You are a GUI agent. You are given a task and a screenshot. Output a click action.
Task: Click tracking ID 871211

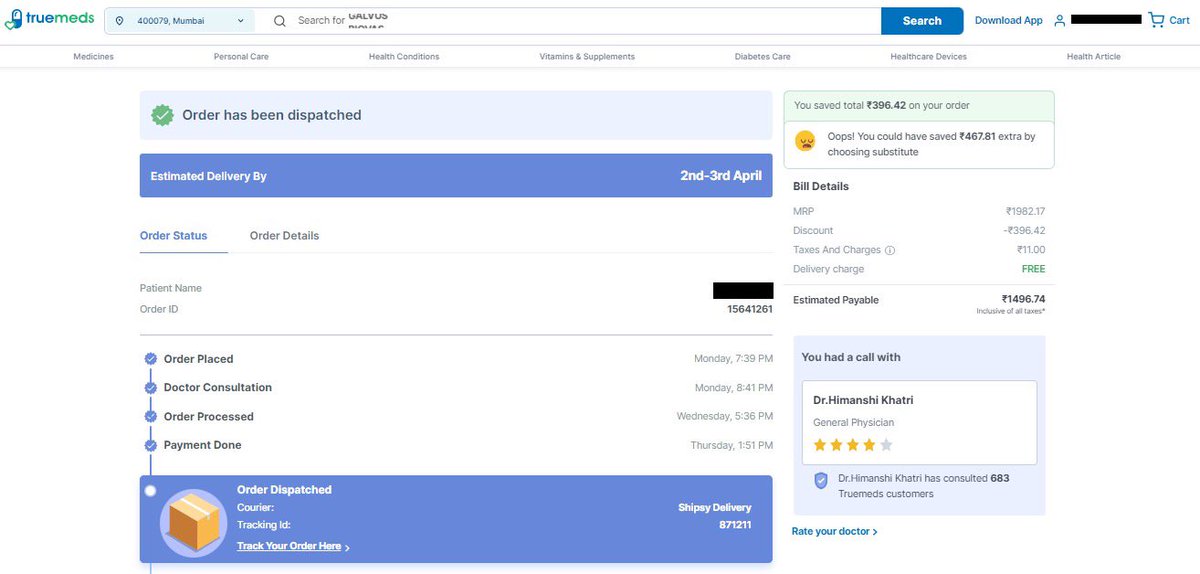point(735,524)
